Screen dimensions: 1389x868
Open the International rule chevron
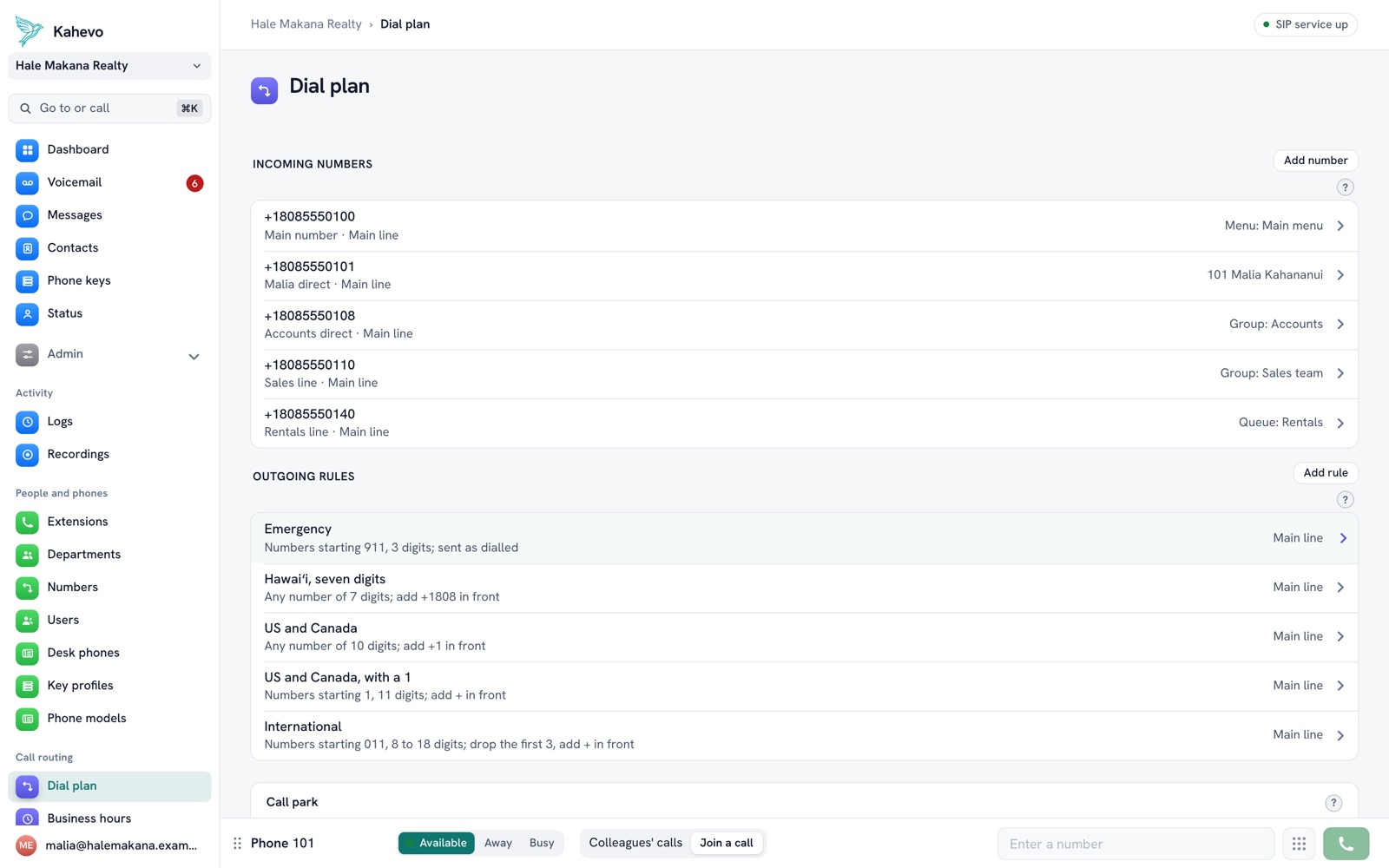pyautogui.click(x=1340, y=735)
